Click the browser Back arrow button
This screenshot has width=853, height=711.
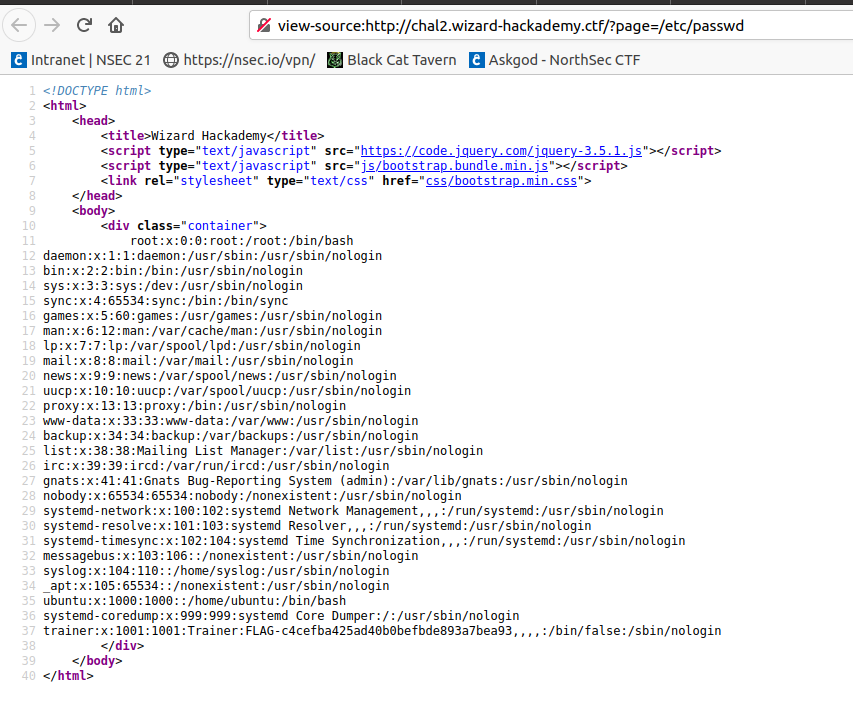tap(19, 25)
